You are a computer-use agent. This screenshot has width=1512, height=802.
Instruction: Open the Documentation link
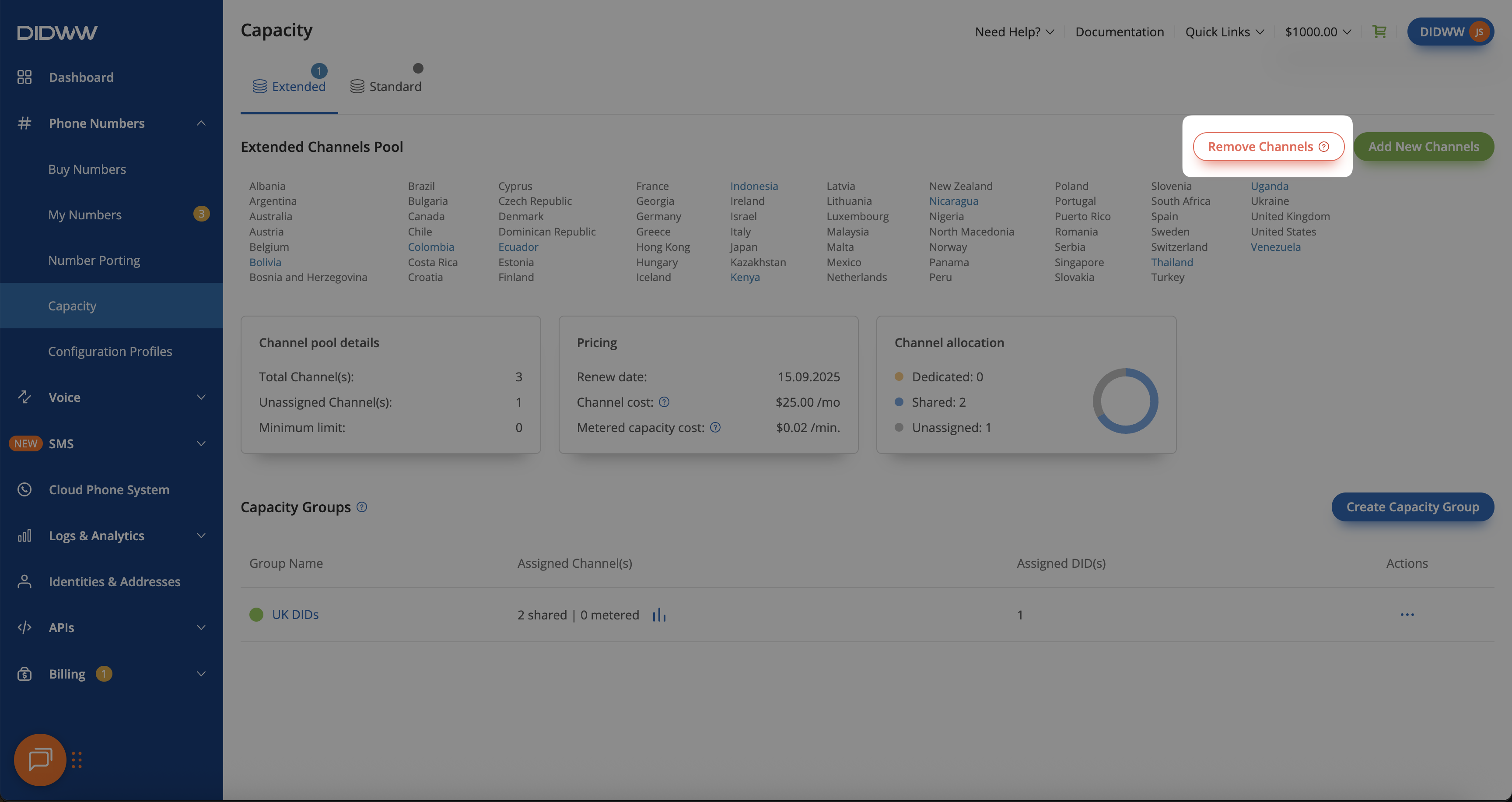1119,32
